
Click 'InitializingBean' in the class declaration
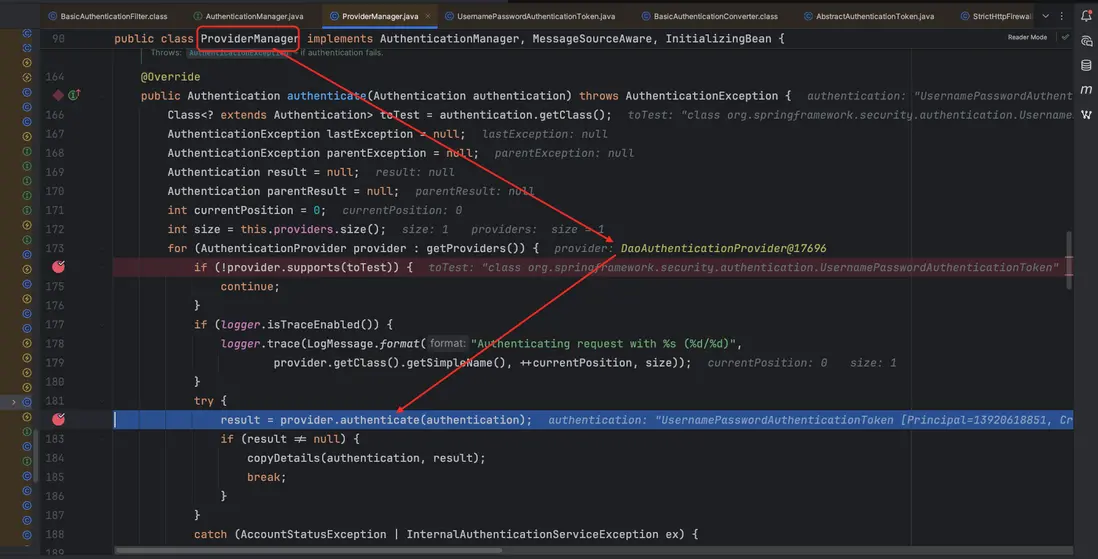point(718,39)
